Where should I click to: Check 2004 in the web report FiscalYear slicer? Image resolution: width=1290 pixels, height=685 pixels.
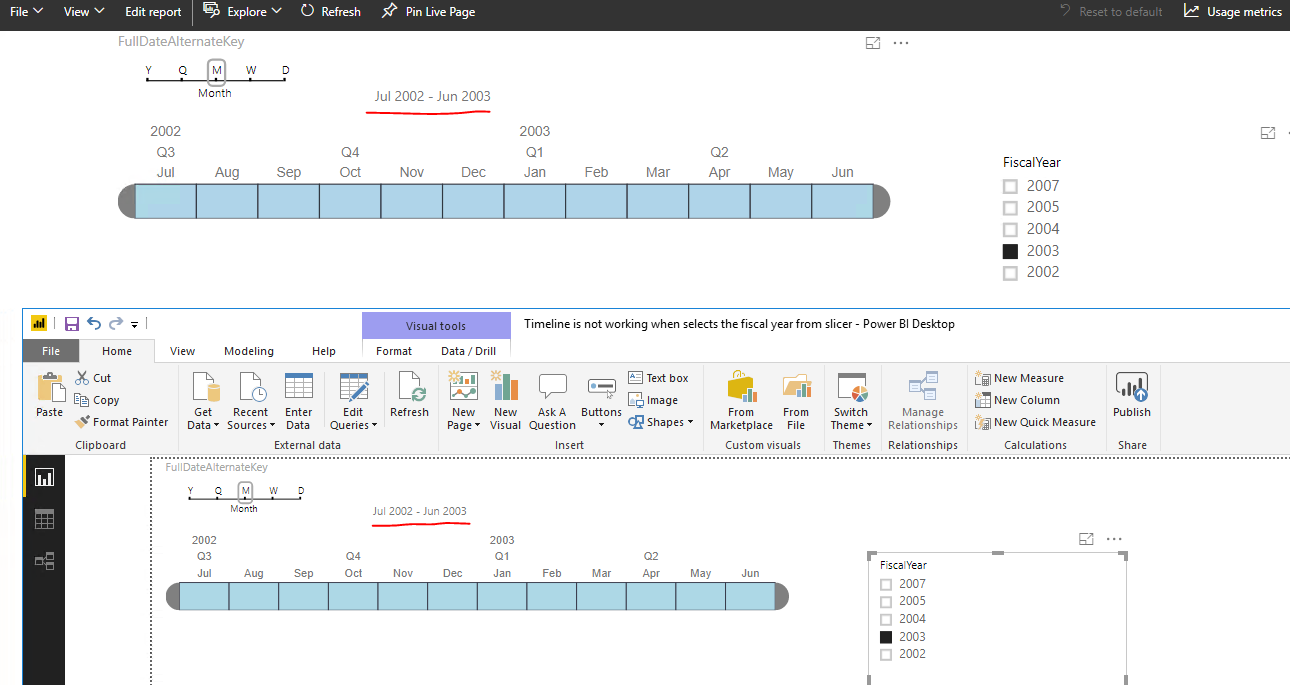(x=1010, y=229)
